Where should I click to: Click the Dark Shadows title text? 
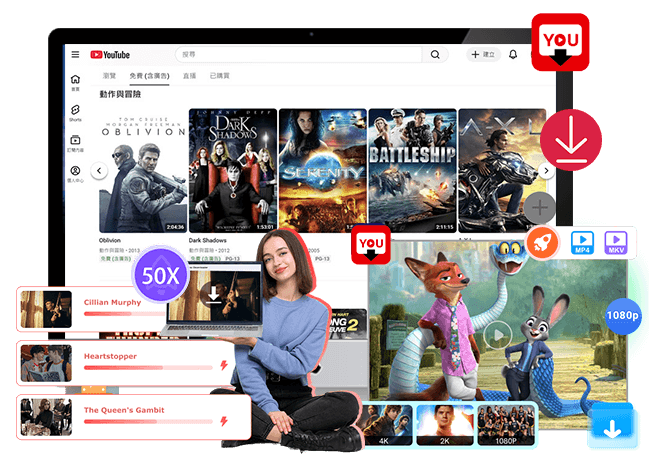208,240
